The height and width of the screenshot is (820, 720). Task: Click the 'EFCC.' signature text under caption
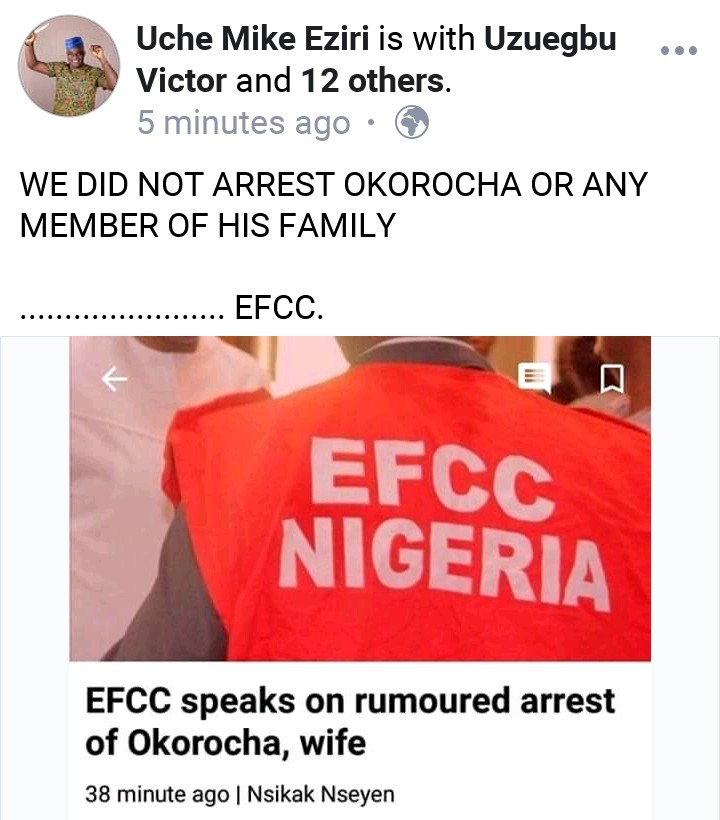279,310
